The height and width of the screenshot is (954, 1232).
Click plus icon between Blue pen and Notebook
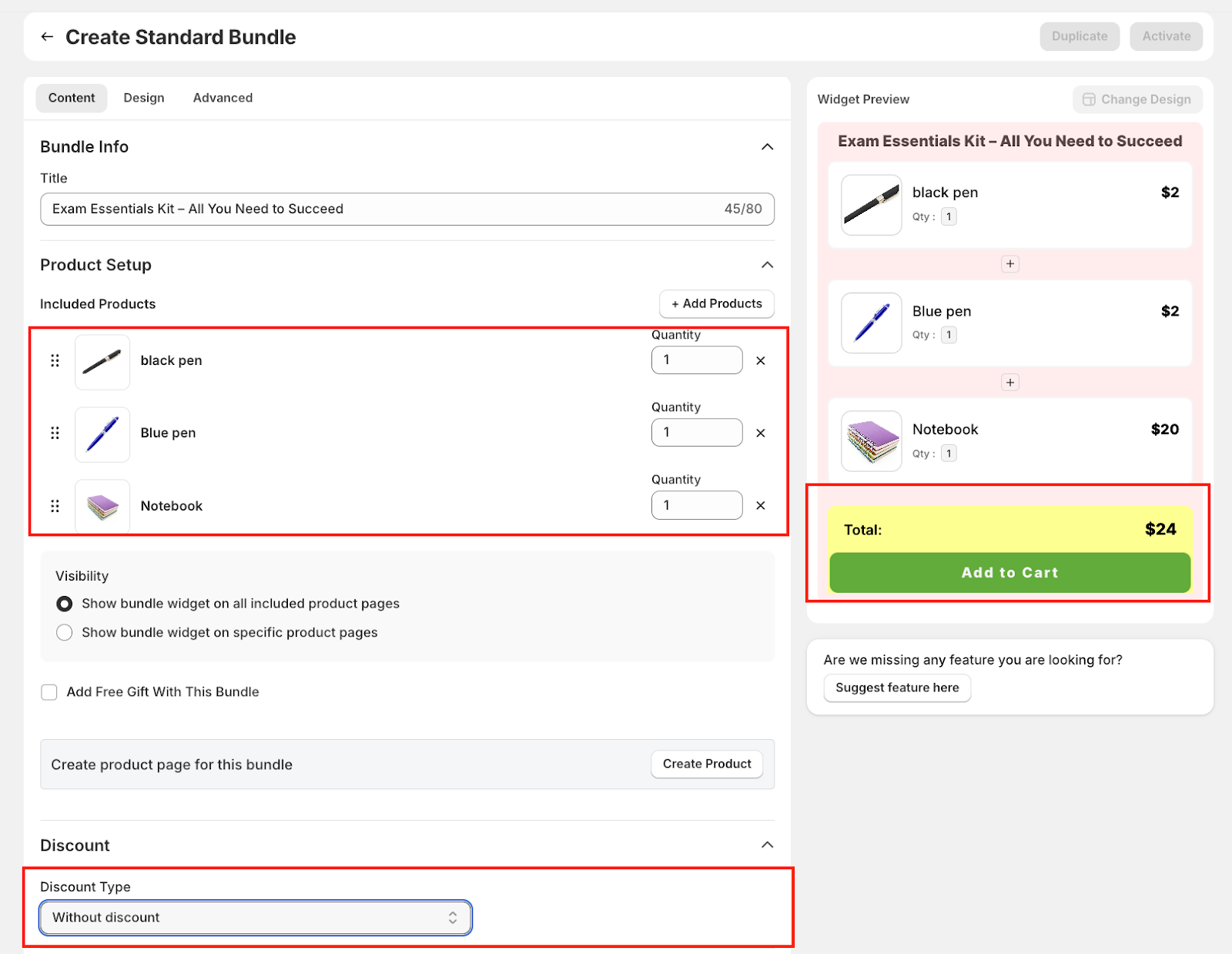click(1010, 383)
